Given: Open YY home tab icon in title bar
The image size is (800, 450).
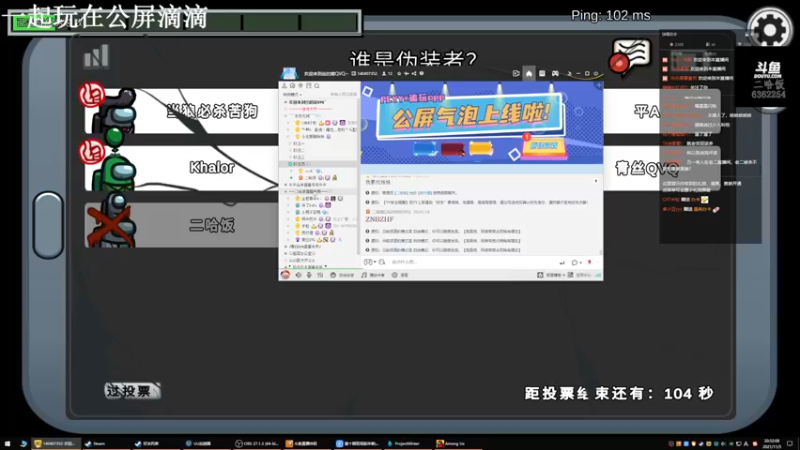Looking at the screenshot, I should (x=529, y=73).
